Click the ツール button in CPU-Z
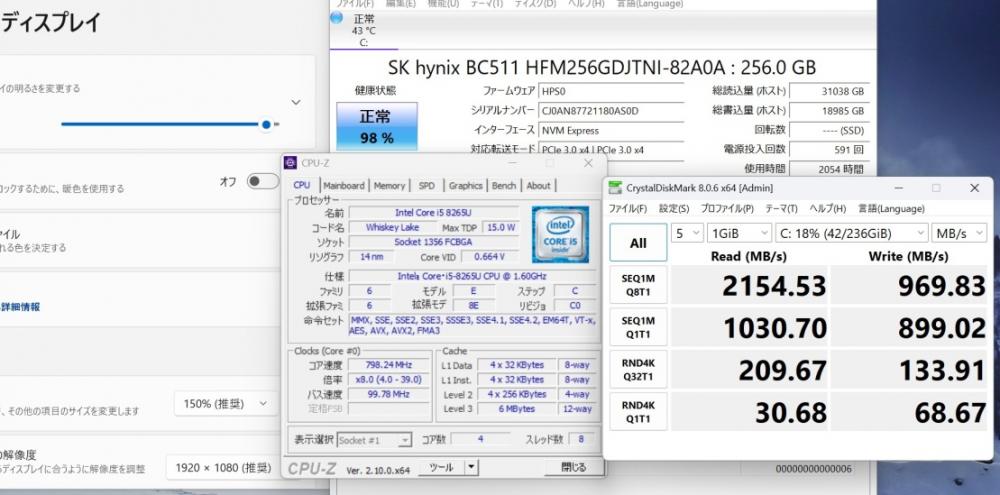Image resolution: width=1000 pixels, height=495 pixels. point(441,468)
